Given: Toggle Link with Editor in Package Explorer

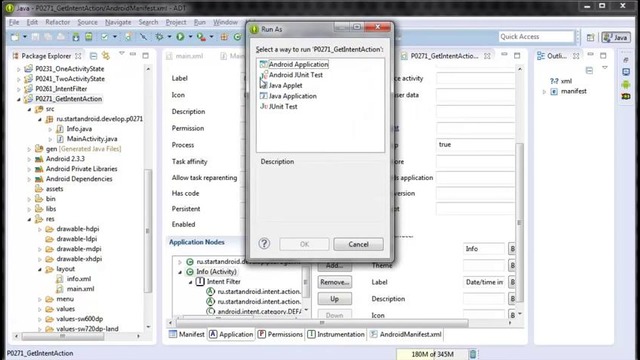Looking at the screenshot, I should (x=106, y=56).
